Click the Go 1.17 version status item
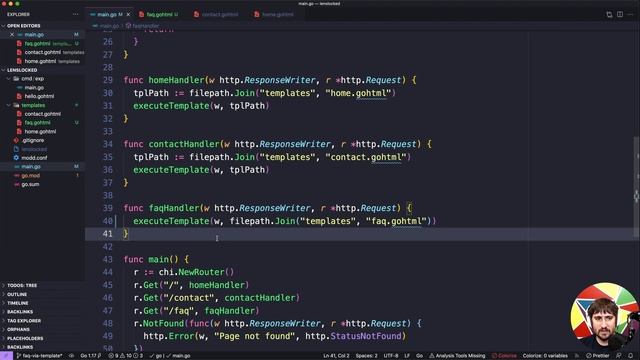The height and width of the screenshot is (360, 640). (x=91, y=356)
